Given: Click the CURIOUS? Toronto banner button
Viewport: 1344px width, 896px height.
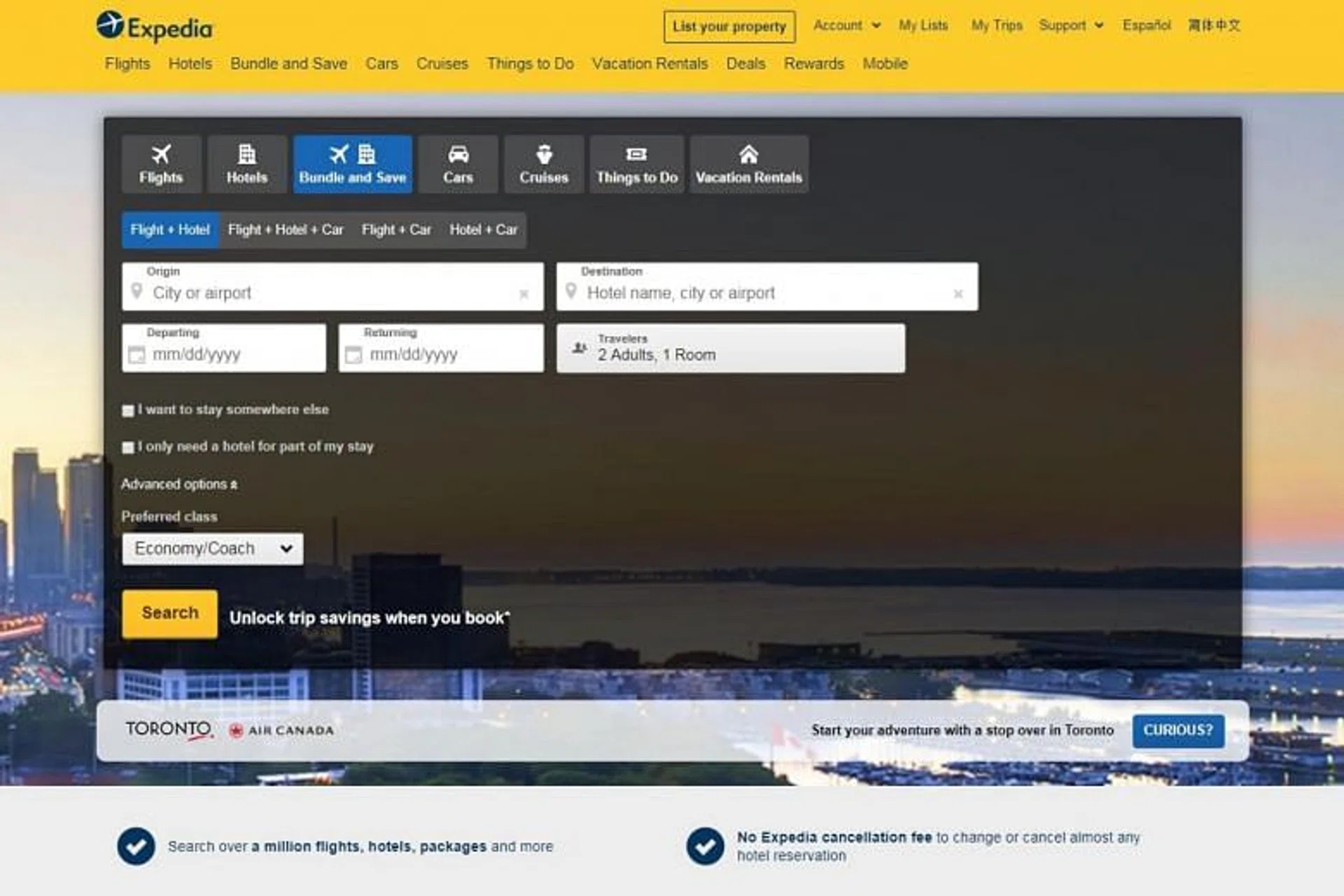Looking at the screenshot, I should click(x=1178, y=730).
